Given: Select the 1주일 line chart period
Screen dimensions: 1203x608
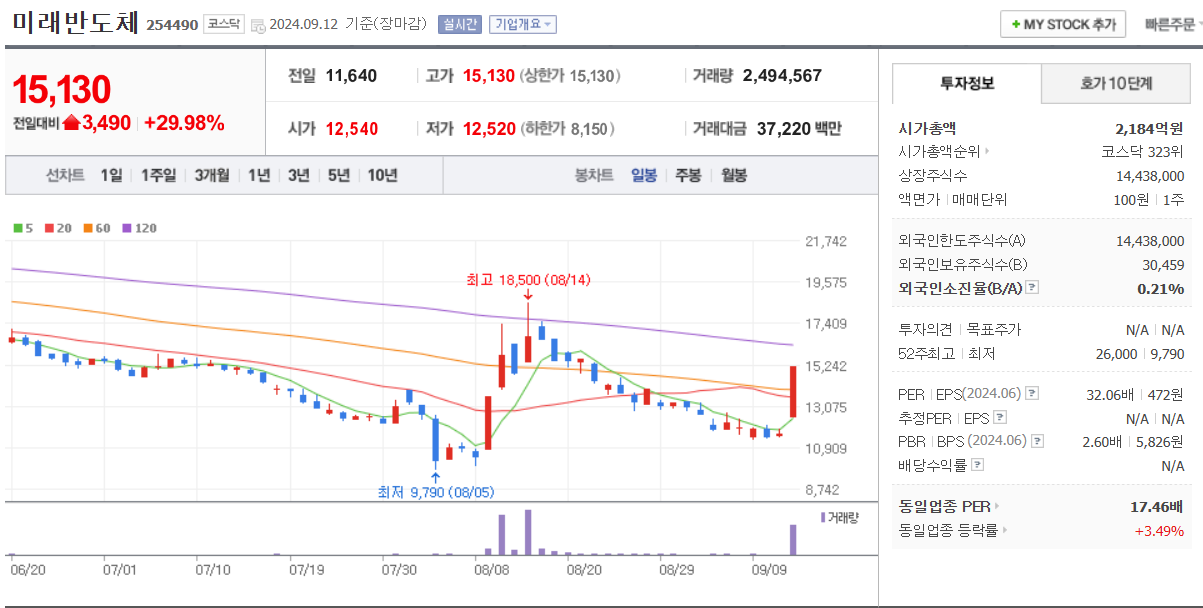Looking at the screenshot, I should pyautogui.click(x=158, y=176).
